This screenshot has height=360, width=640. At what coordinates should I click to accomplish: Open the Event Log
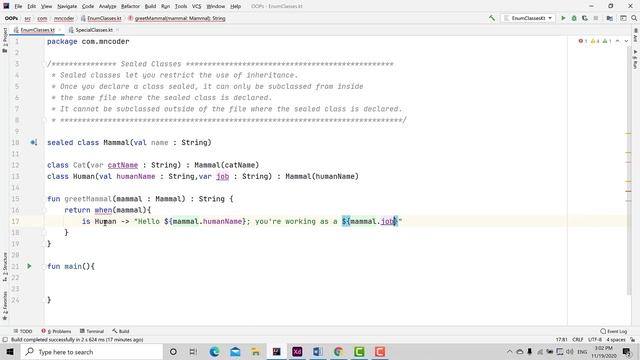[x=613, y=331]
